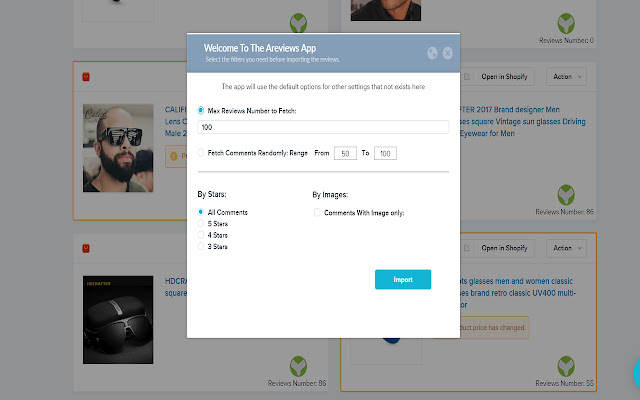Click the 'Reviews Number: 0' text

coord(567,40)
